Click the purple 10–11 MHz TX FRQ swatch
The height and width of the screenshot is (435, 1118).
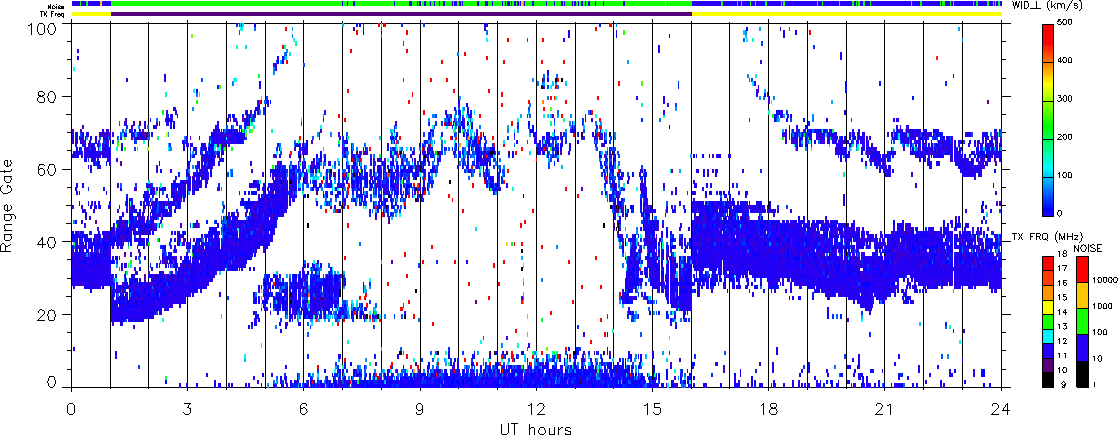[1048, 365]
